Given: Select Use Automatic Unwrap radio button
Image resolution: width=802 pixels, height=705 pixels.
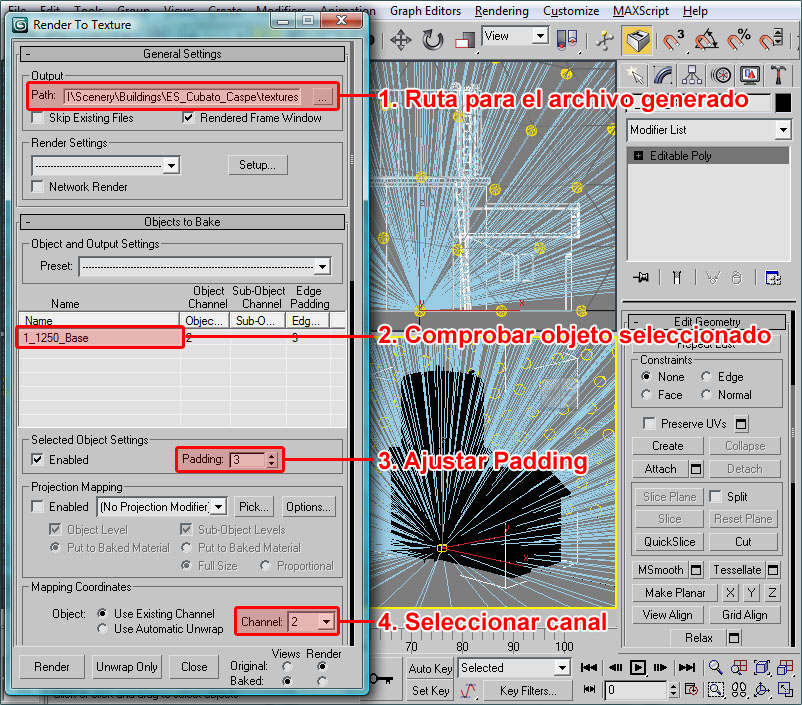Looking at the screenshot, I should [x=103, y=629].
